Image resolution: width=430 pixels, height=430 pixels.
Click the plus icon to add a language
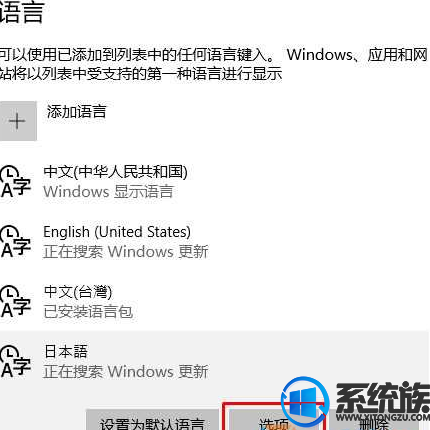click(x=18, y=121)
